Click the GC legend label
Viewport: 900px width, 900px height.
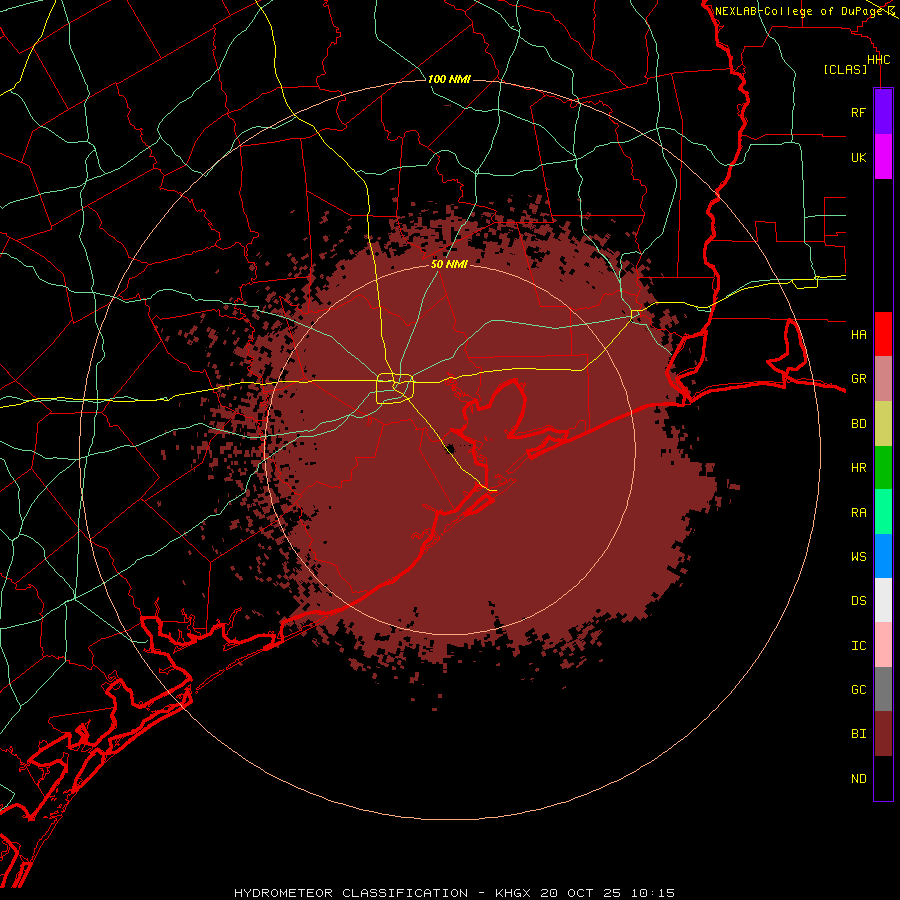pyautogui.click(x=858, y=689)
